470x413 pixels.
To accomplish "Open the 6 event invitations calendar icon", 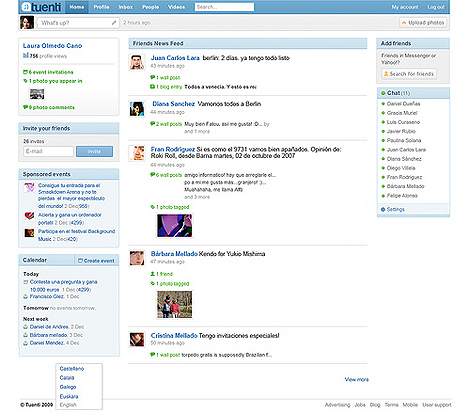I will [x=25, y=72].
